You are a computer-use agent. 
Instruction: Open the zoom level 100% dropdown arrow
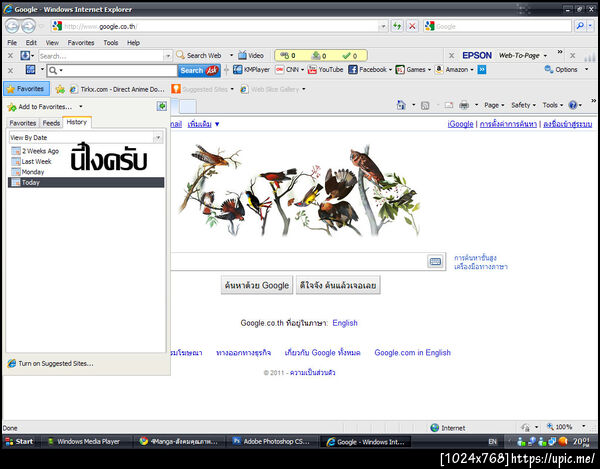[584, 426]
